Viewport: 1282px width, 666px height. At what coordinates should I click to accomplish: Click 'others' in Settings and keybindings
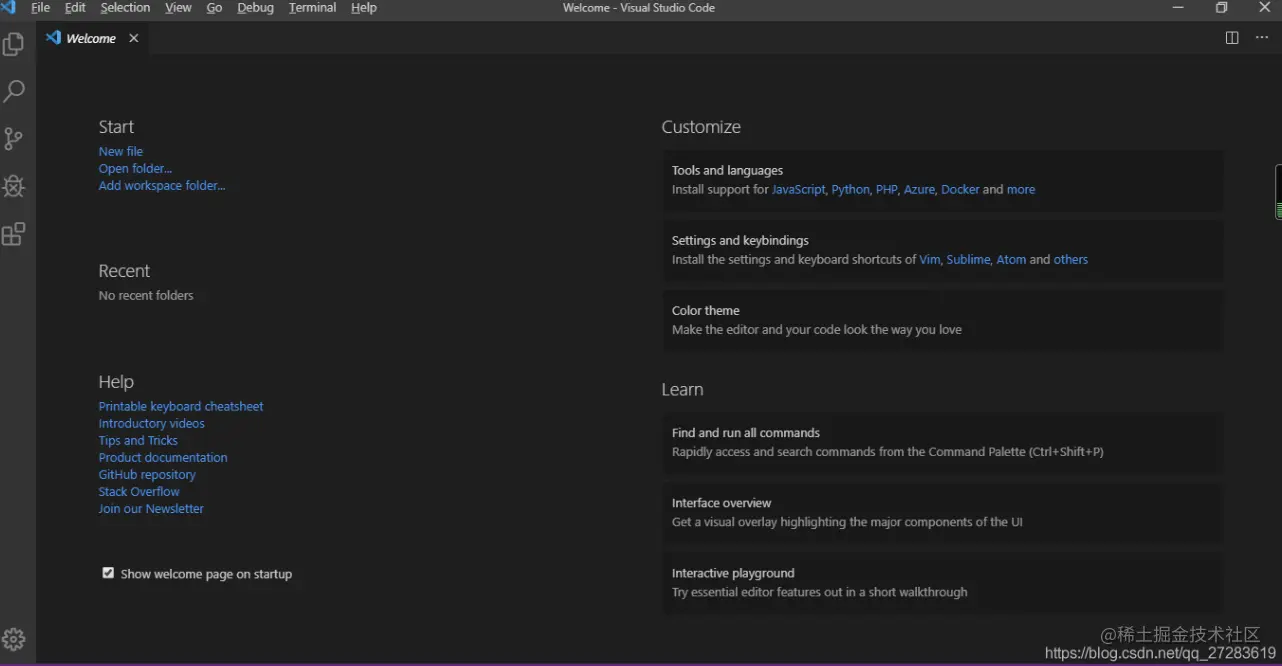[x=1070, y=260]
